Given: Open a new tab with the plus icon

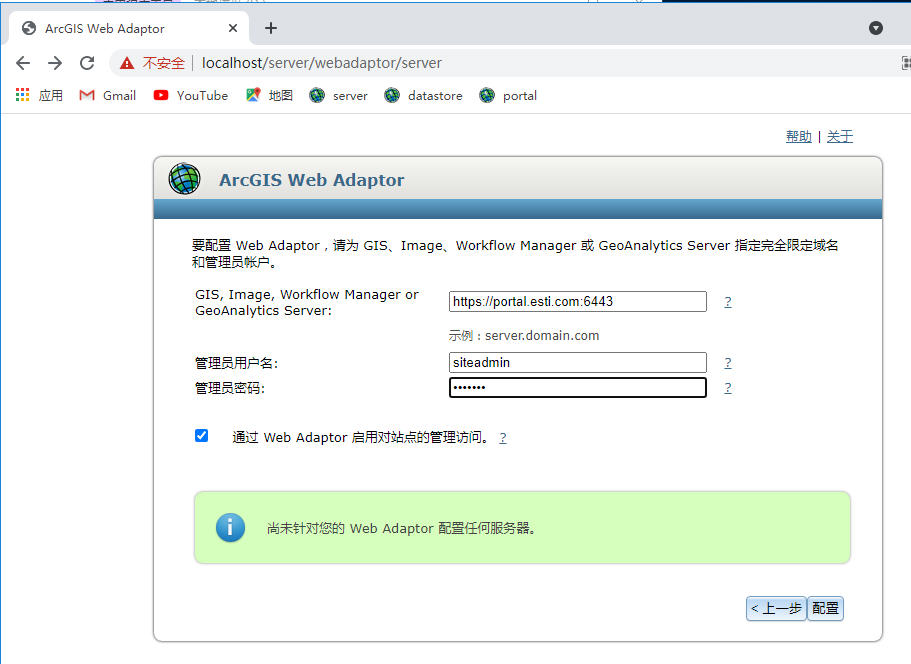Looking at the screenshot, I should [271, 28].
